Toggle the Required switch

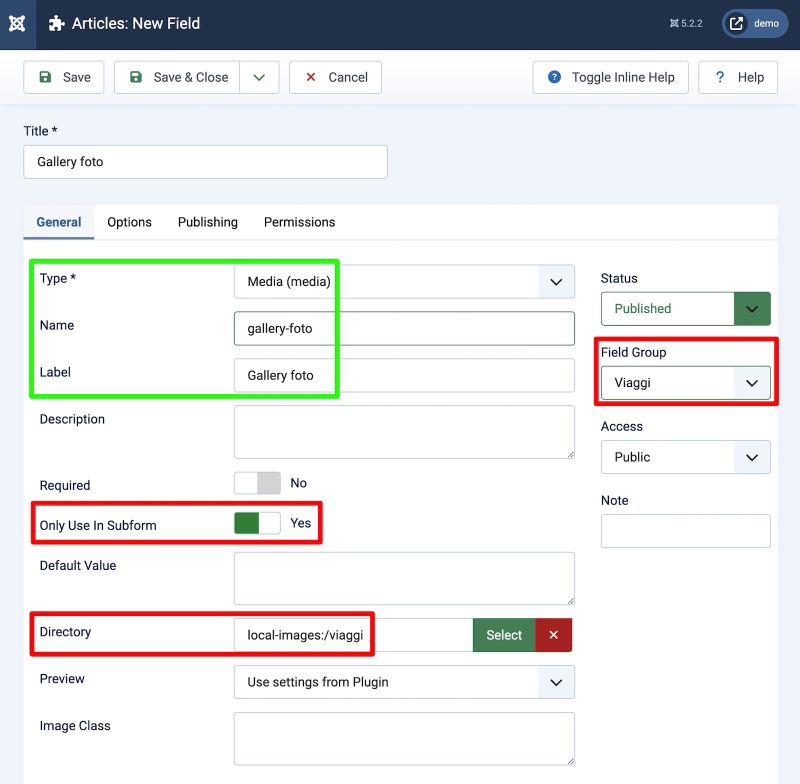pos(257,483)
